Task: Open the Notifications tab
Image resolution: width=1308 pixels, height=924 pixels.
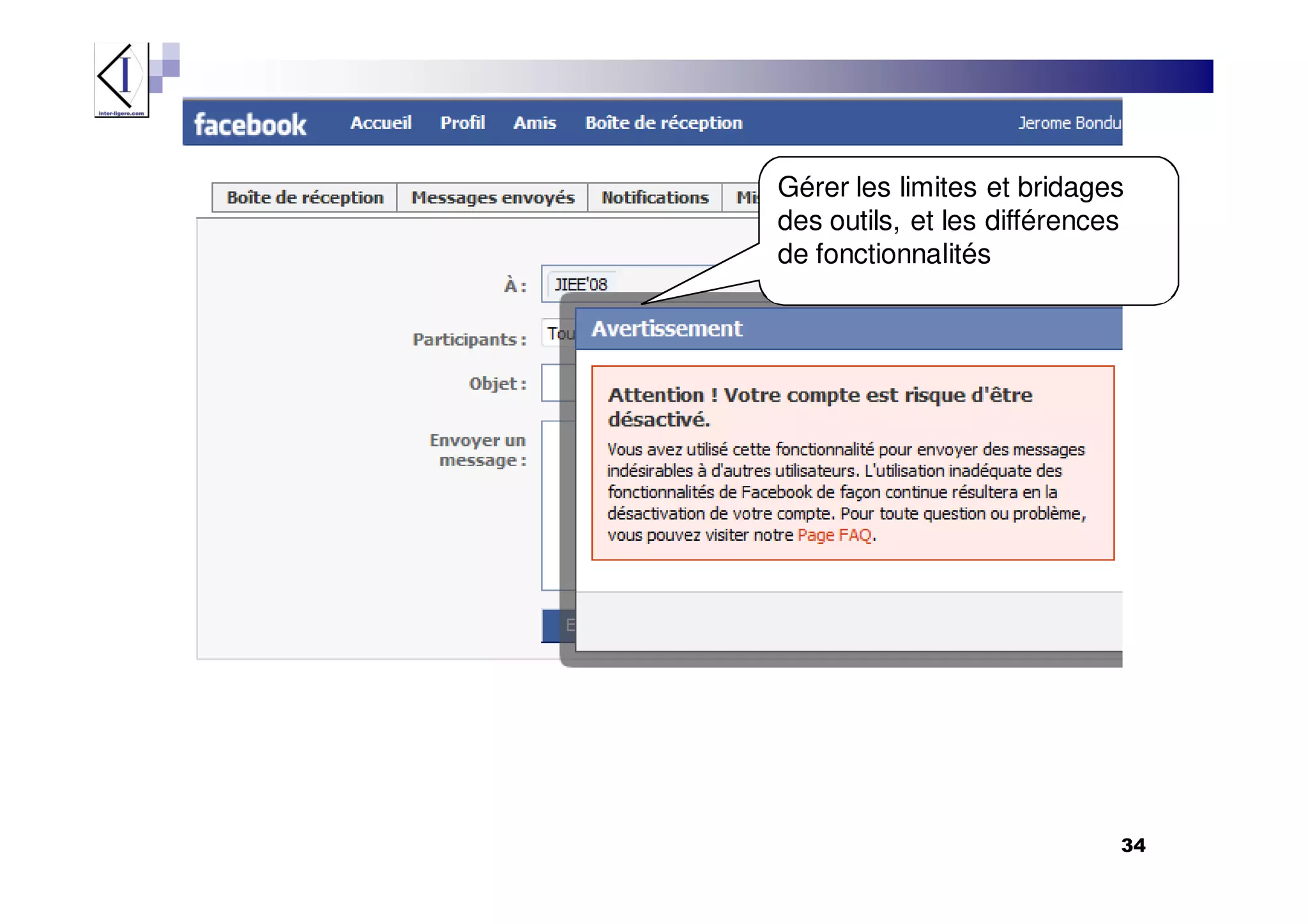Action: click(x=655, y=198)
